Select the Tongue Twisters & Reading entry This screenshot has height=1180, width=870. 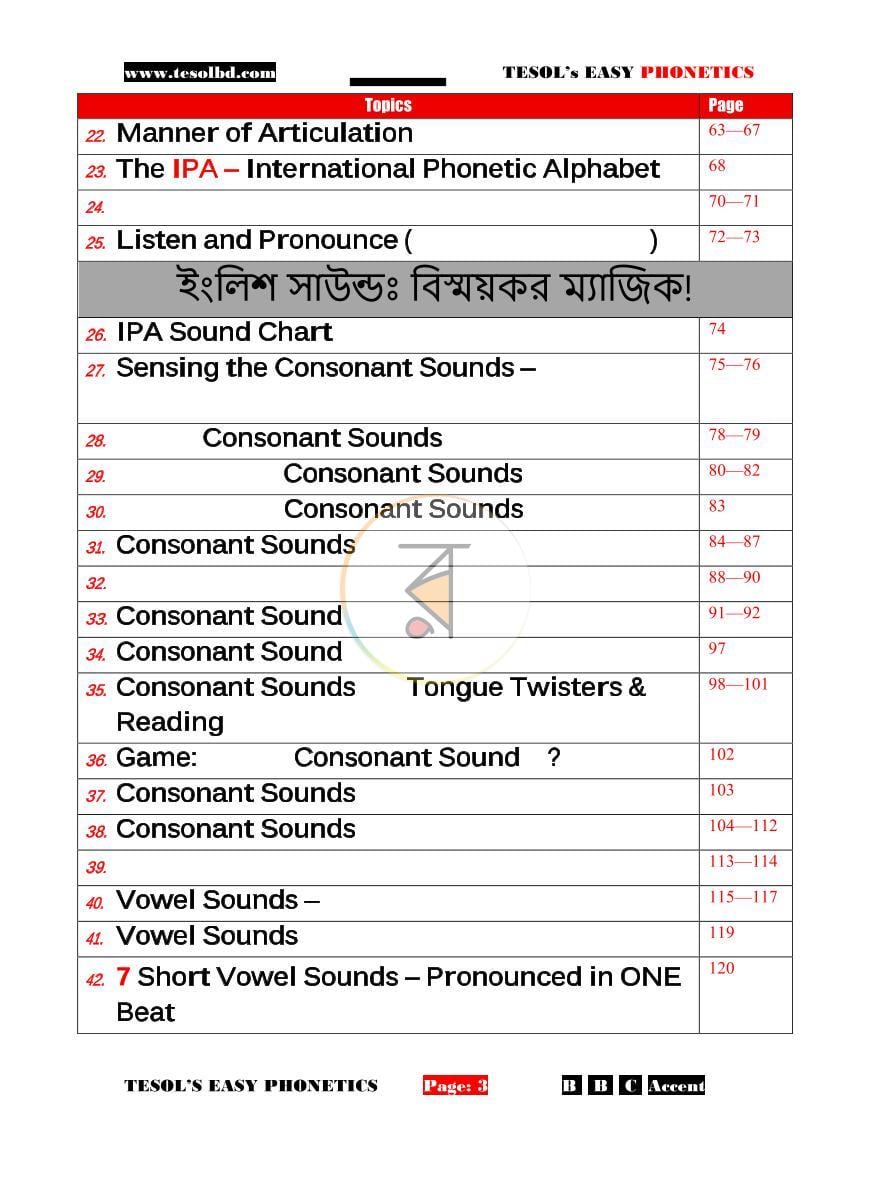click(x=381, y=704)
